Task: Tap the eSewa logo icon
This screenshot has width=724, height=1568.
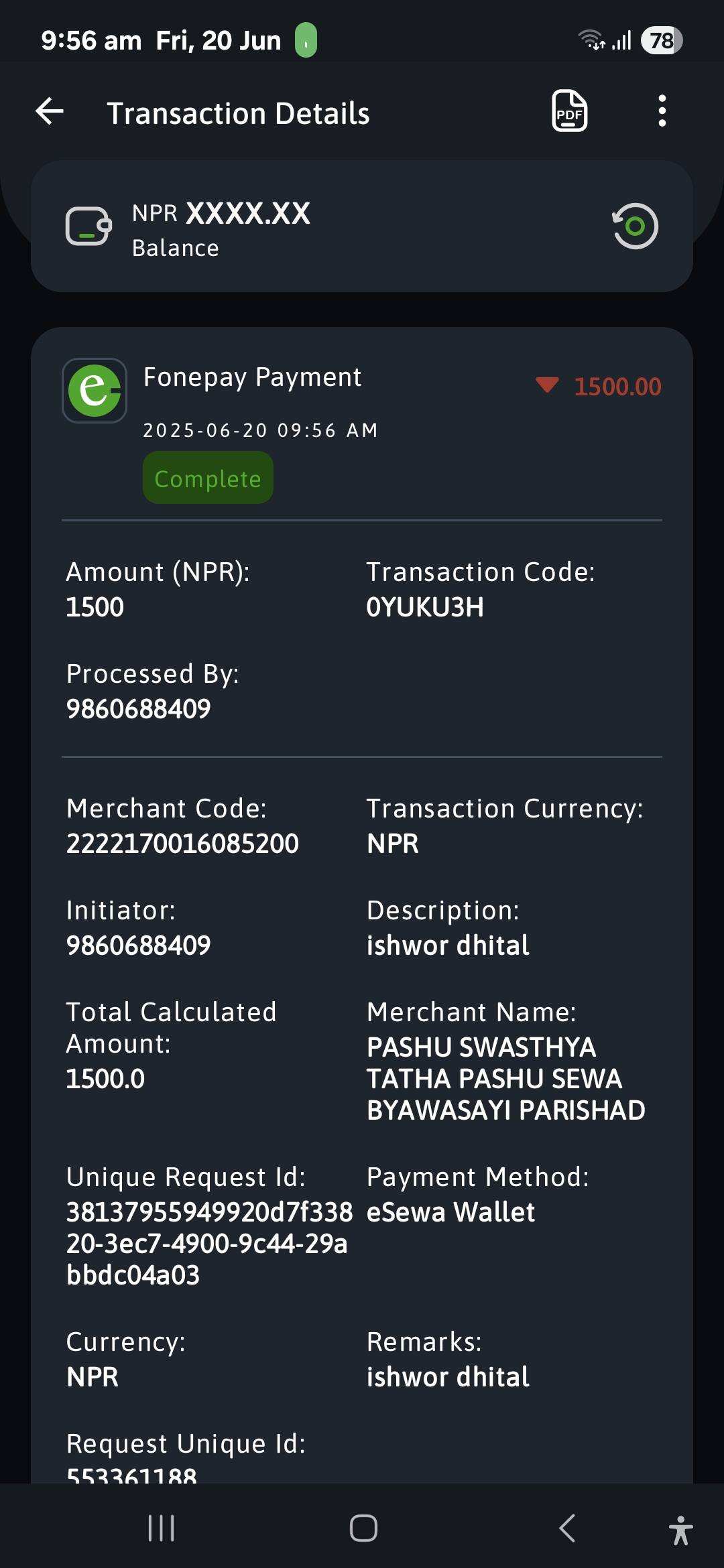Action: [95, 391]
